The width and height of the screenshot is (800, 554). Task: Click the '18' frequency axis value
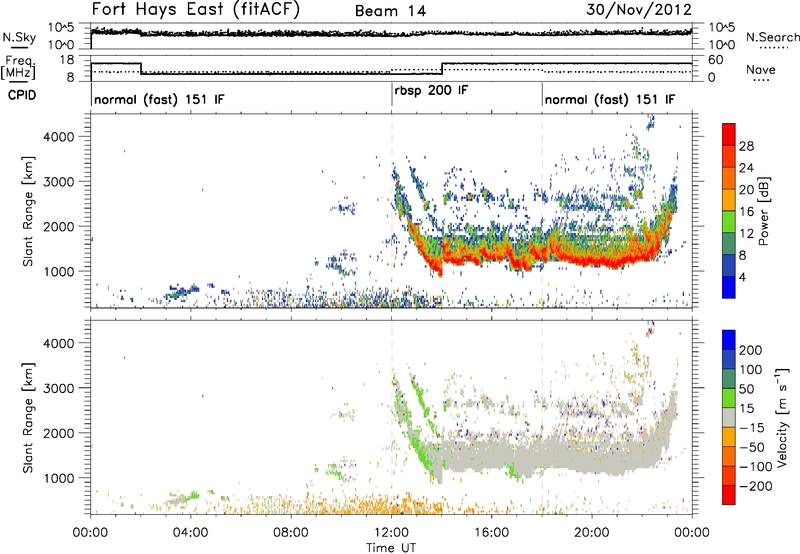pyautogui.click(x=66, y=60)
